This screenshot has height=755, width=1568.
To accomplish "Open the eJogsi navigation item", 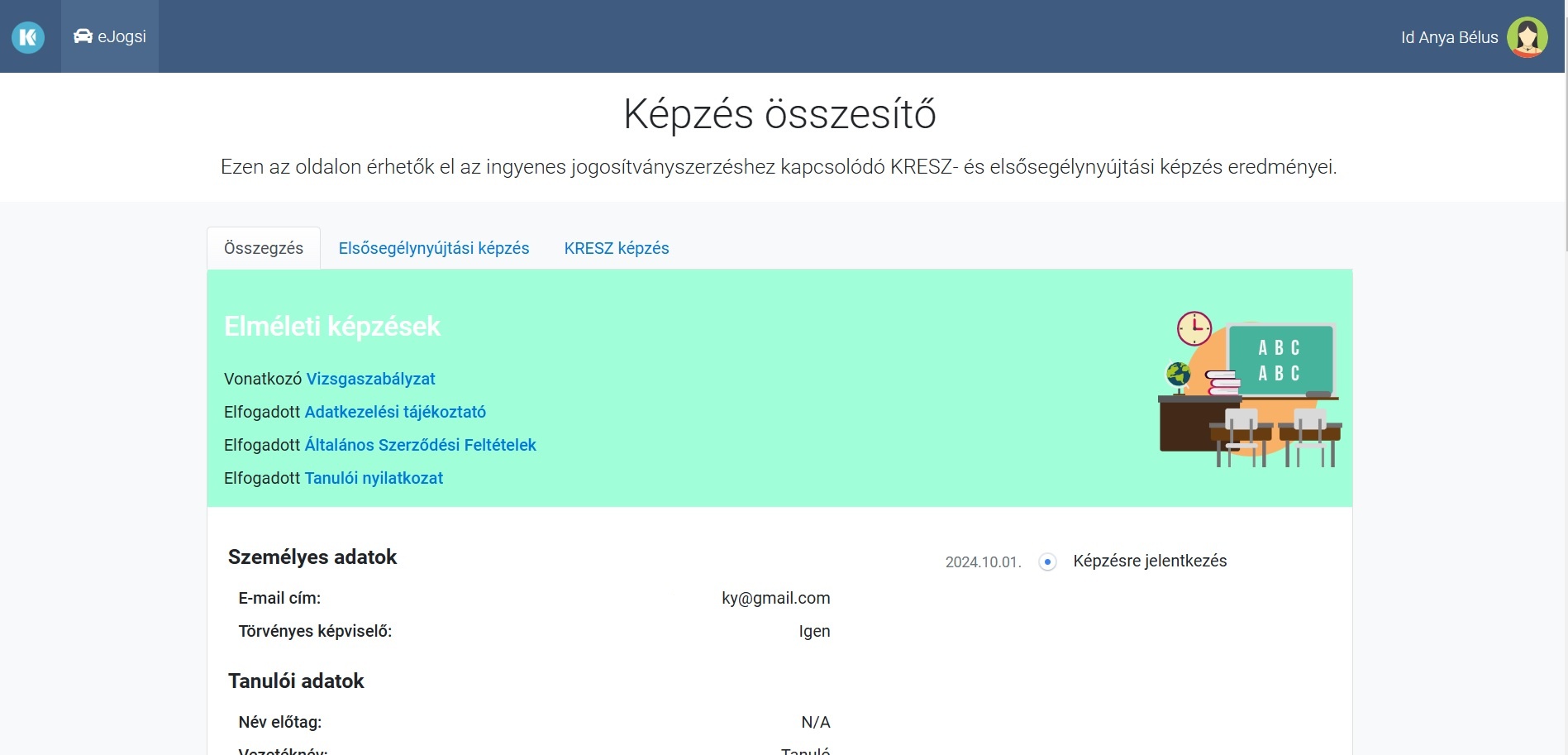I will pyautogui.click(x=110, y=36).
